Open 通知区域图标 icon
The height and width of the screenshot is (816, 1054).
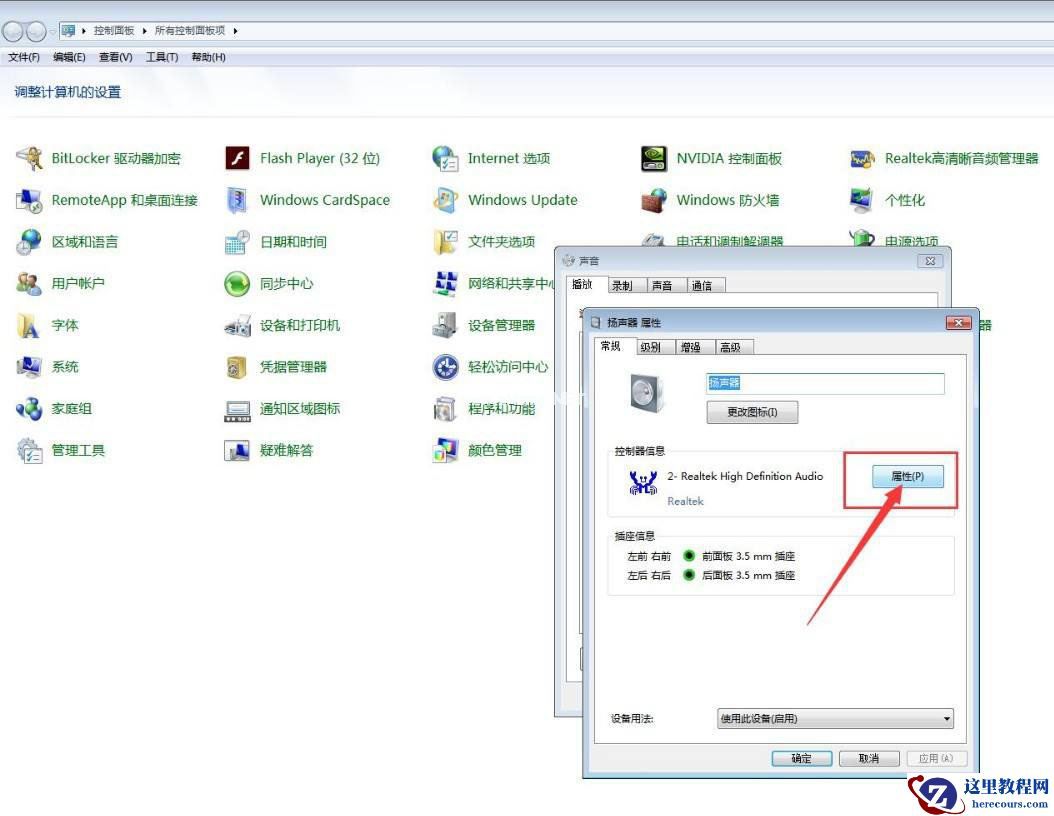[x=237, y=410]
